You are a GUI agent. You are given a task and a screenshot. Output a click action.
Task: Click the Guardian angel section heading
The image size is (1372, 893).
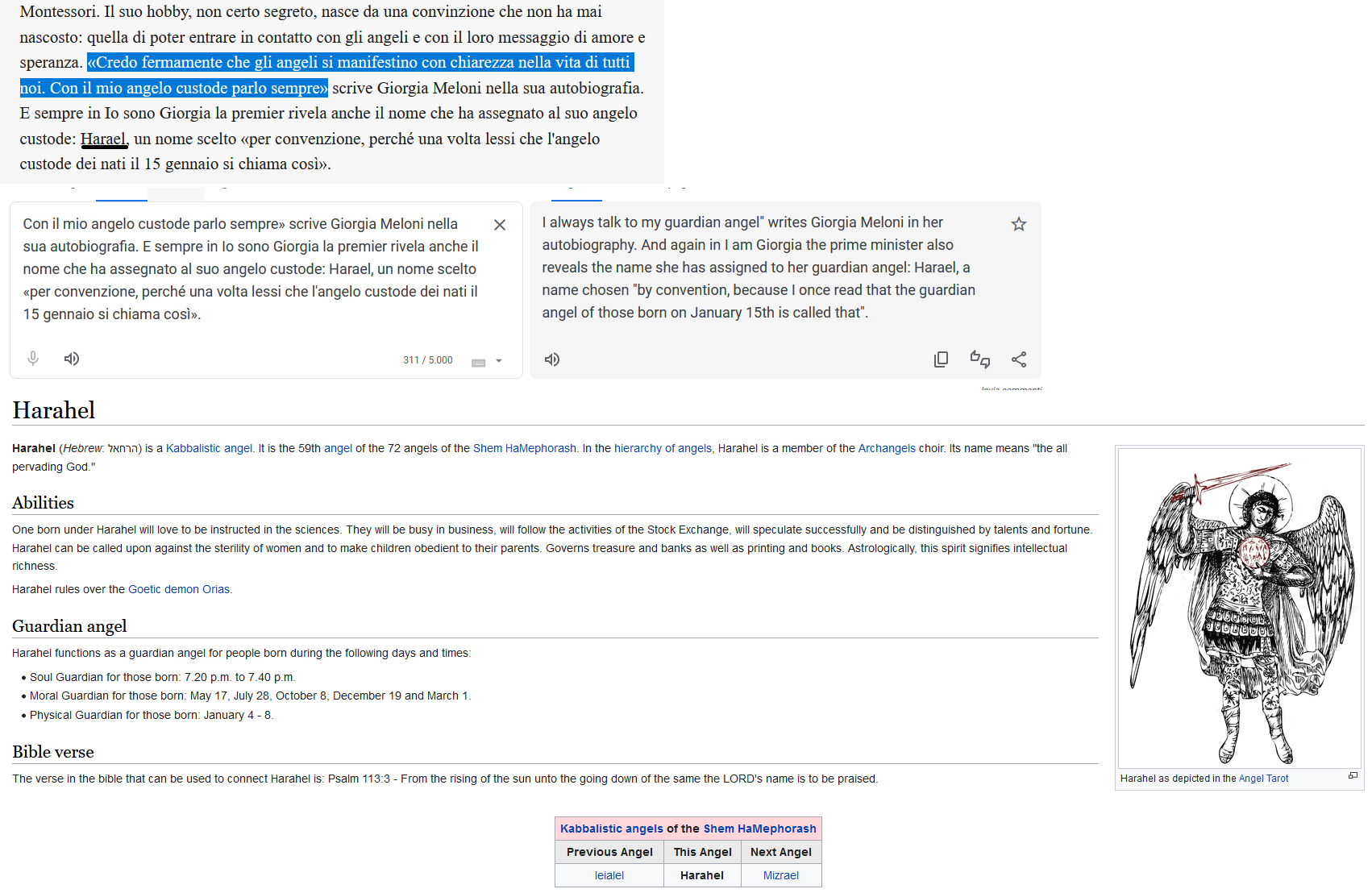(69, 626)
